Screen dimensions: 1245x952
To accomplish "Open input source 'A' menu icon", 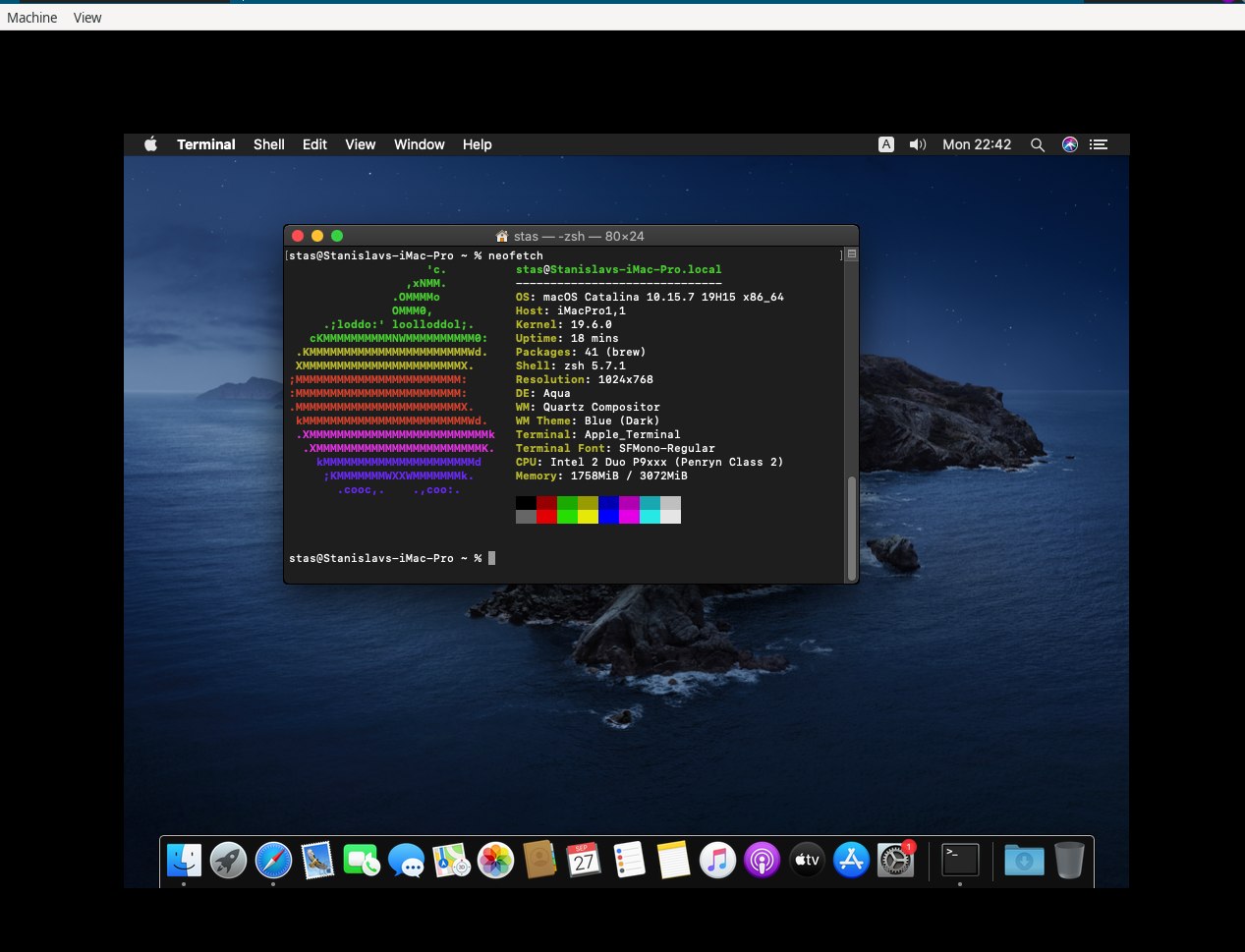I will point(885,144).
